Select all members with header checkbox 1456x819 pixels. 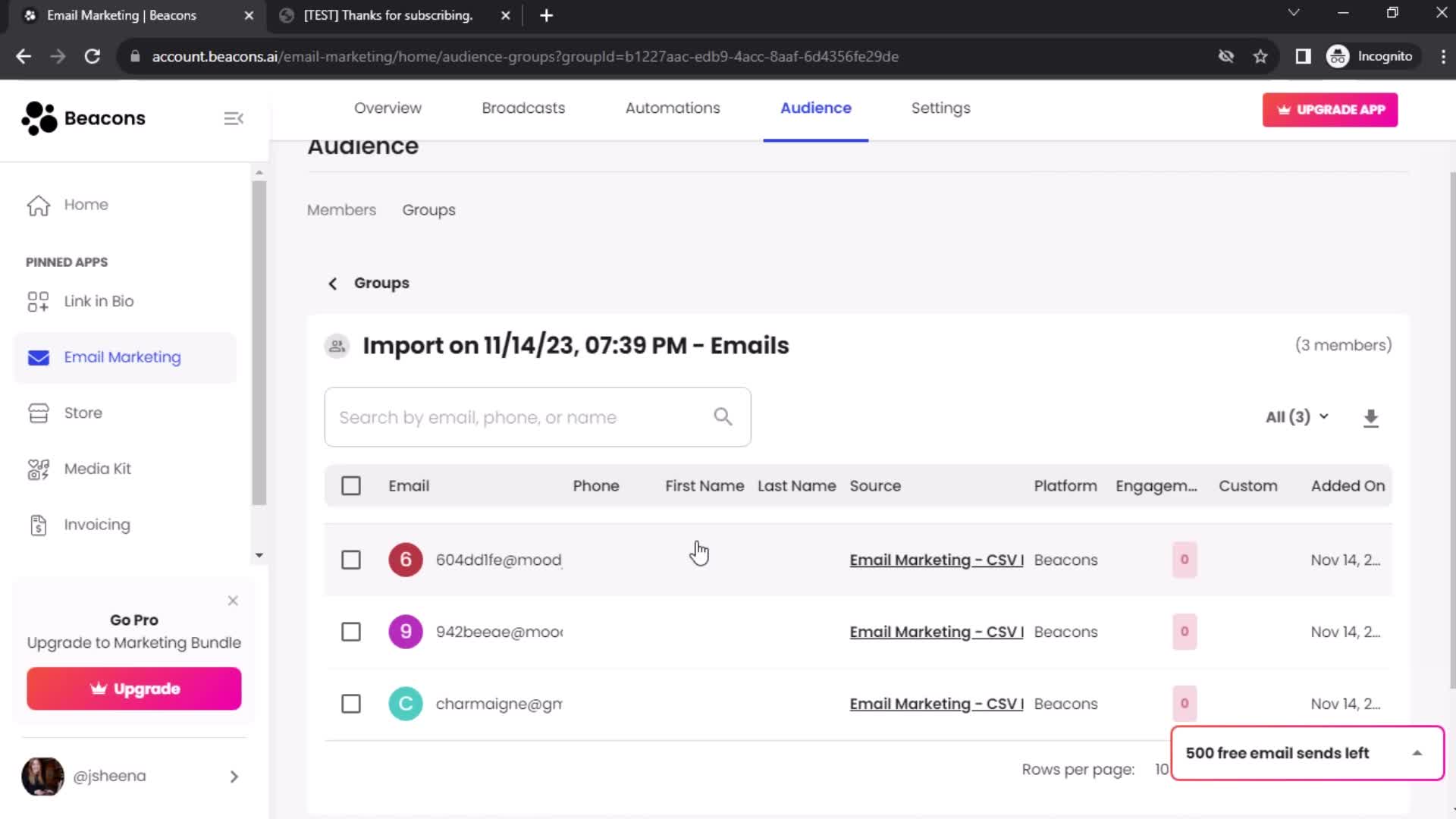(x=351, y=486)
